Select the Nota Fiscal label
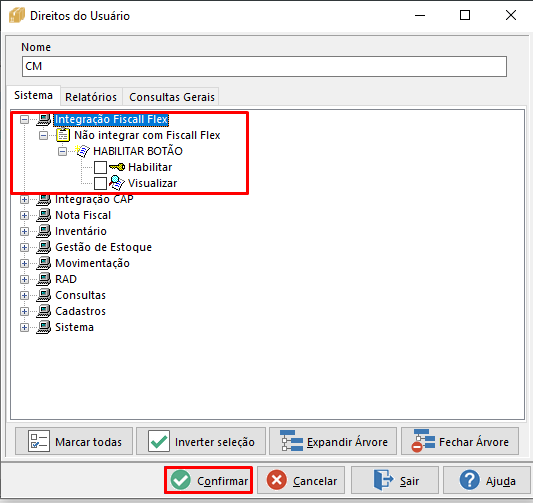The image size is (533, 503). tap(83, 215)
